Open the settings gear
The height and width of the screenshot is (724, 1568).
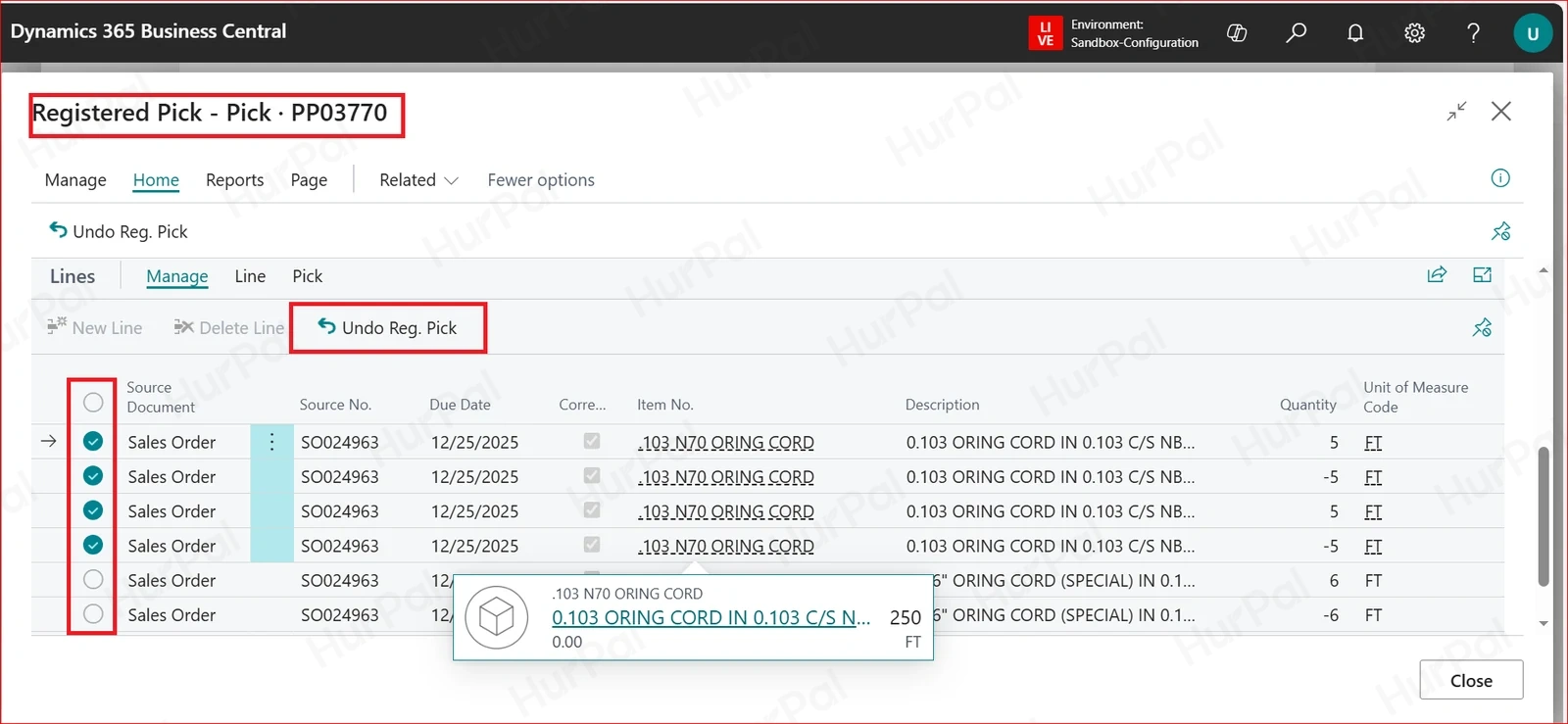coord(1414,32)
